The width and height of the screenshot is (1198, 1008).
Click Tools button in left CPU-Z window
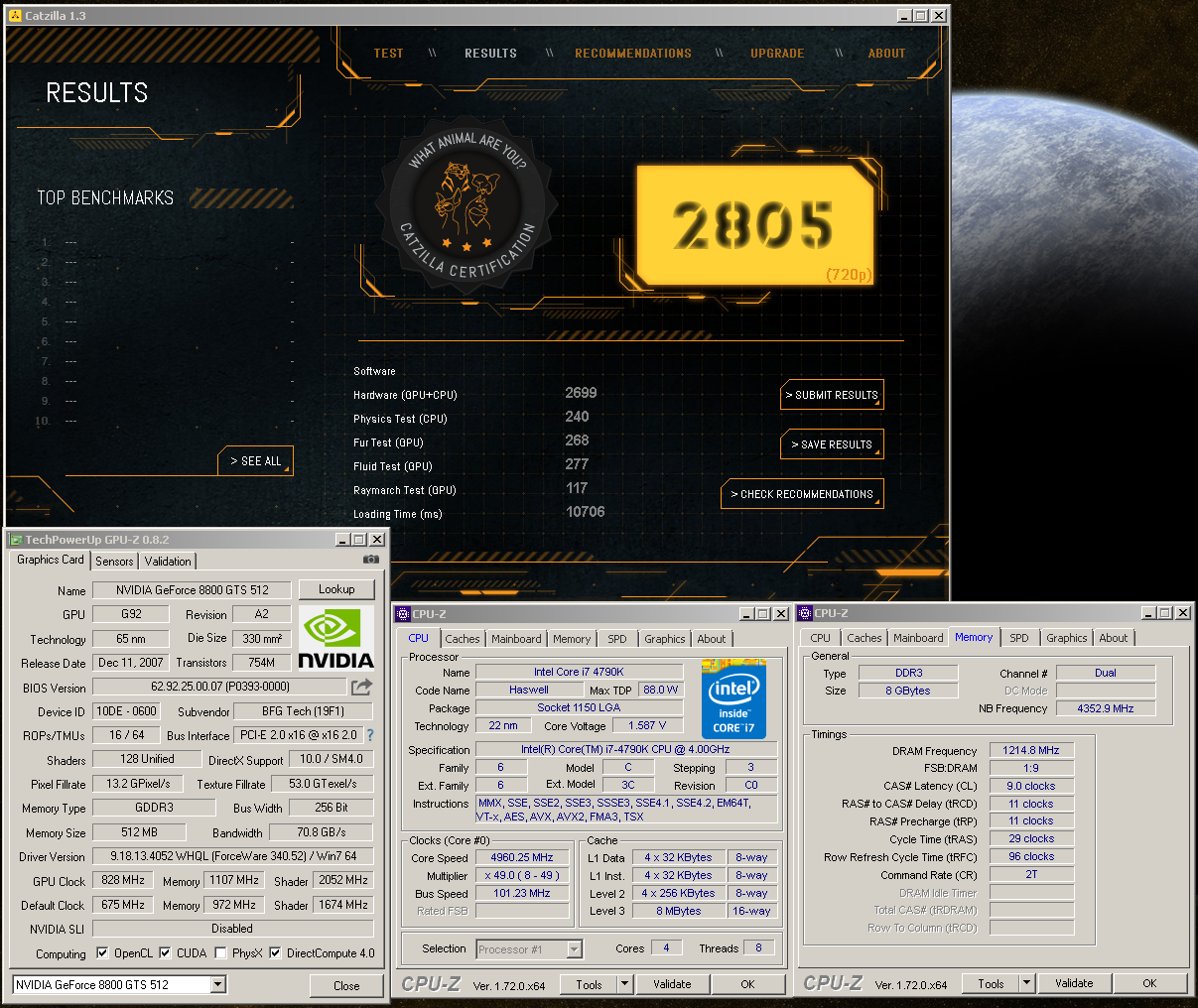[x=590, y=984]
